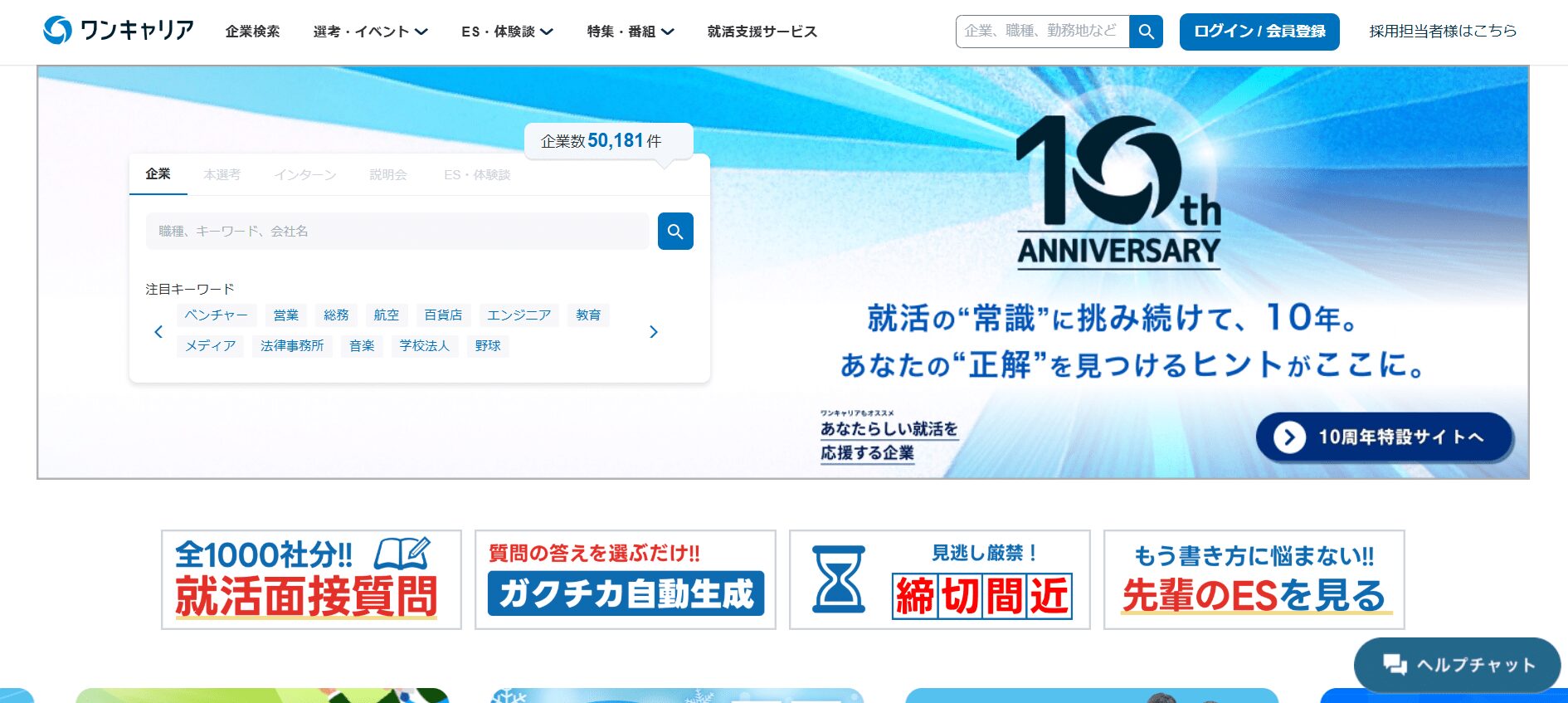Switch to the インターン tab
1568x703 pixels.
305,174
